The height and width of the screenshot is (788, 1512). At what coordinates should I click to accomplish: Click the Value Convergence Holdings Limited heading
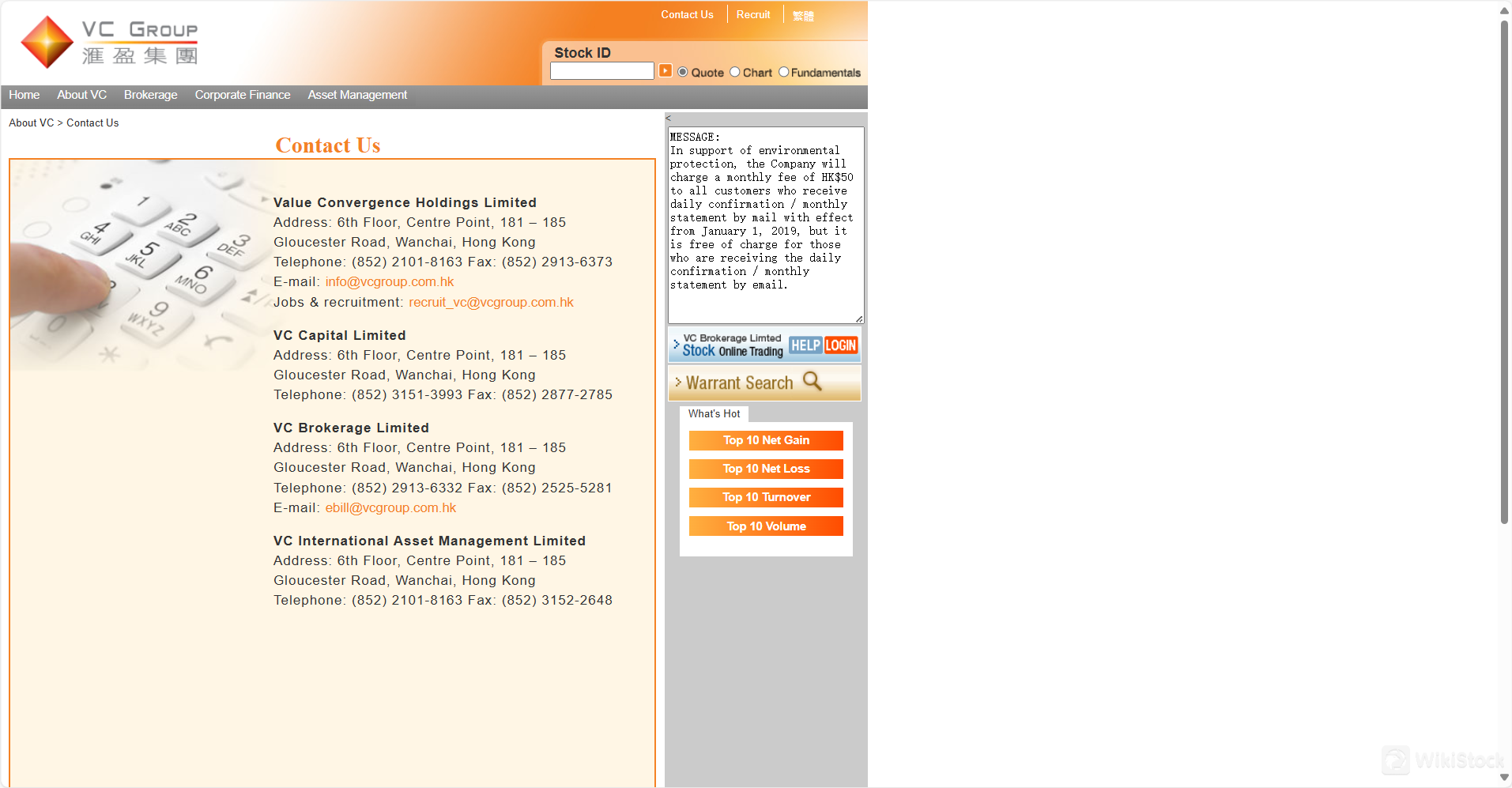[405, 202]
